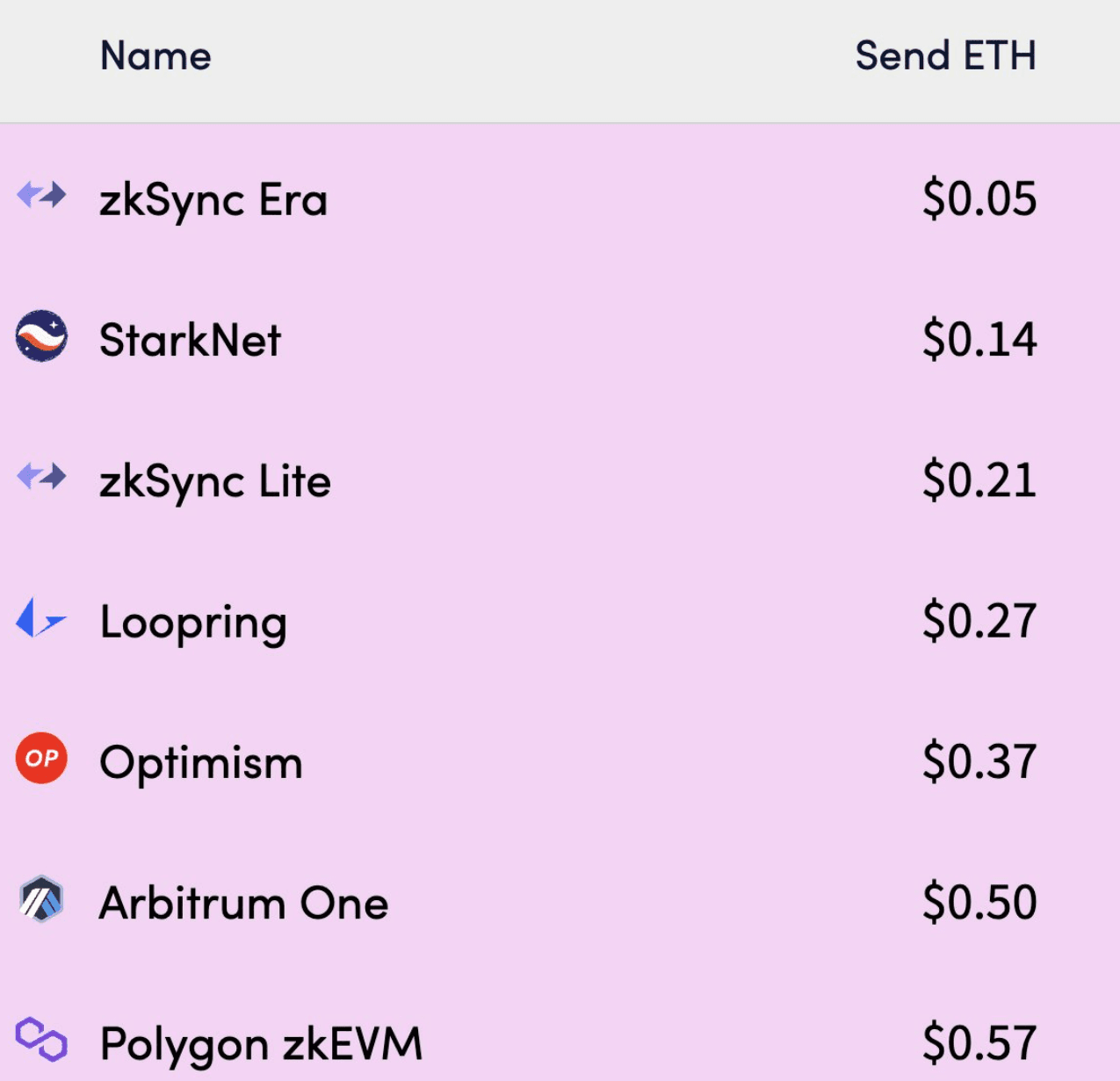This screenshot has width=1120, height=1081.
Task: Open the StarkNet name link
Action: click(x=190, y=340)
